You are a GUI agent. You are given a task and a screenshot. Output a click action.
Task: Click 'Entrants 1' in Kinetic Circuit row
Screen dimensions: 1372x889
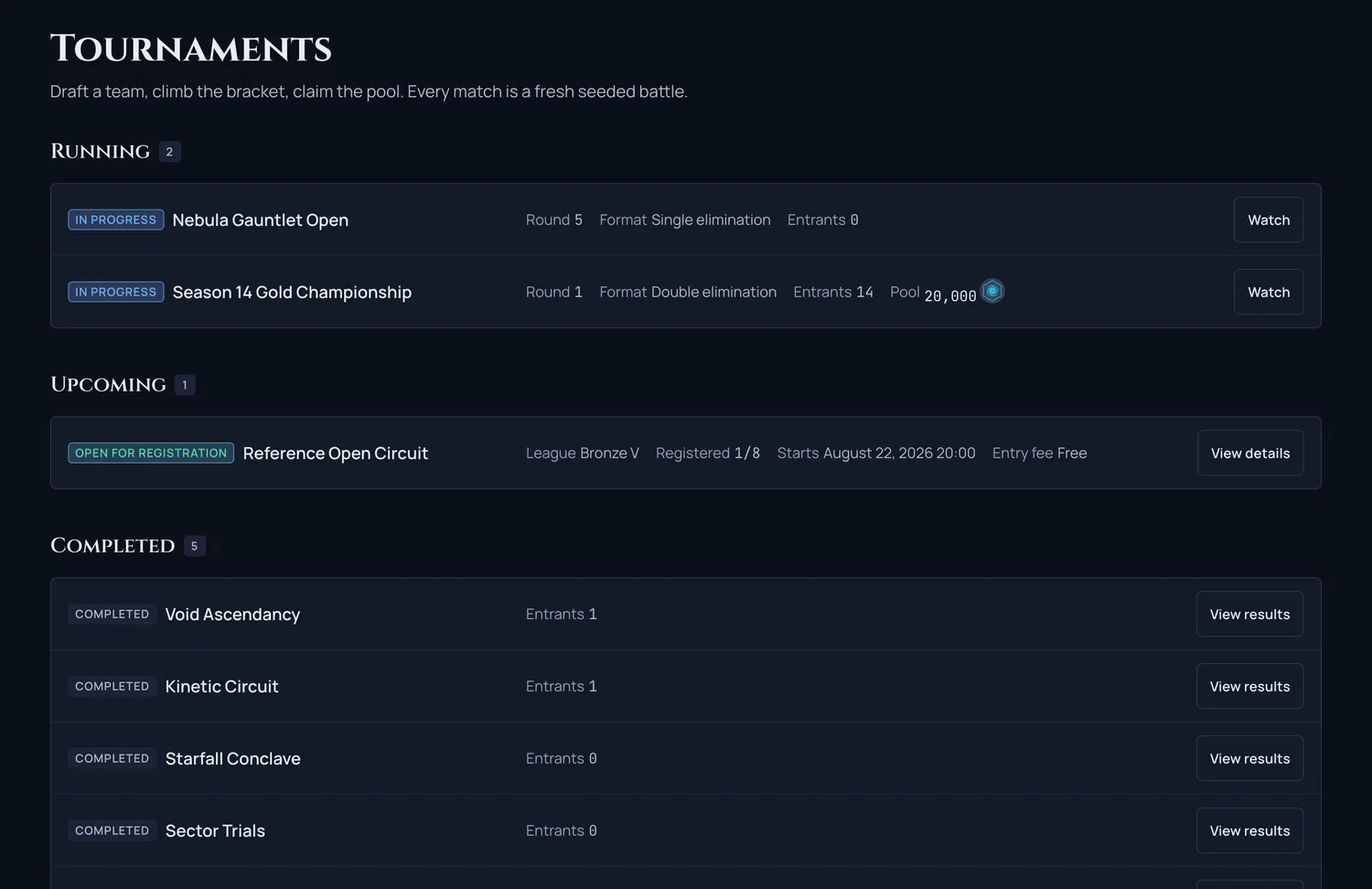[562, 686]
